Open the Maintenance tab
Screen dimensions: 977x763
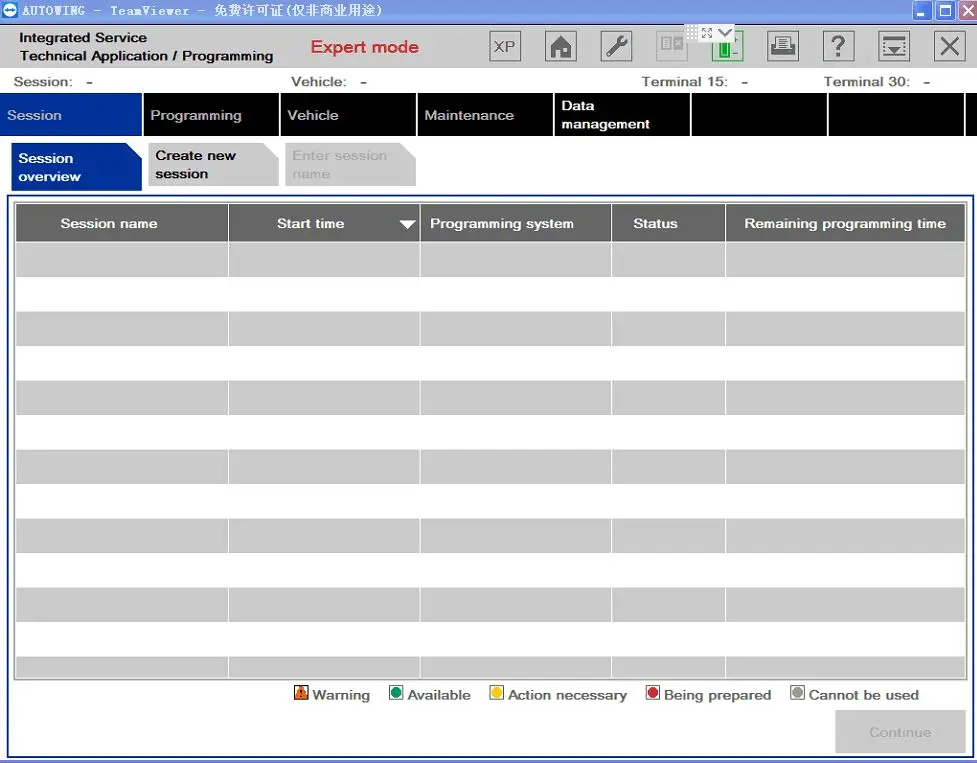coord(485,115)
